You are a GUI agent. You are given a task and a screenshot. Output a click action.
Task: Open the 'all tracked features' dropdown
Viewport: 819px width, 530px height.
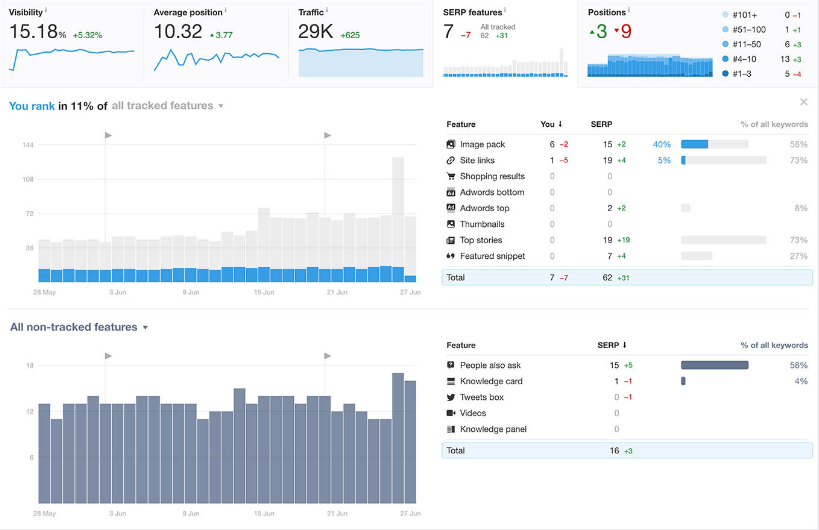pos(167,106)
